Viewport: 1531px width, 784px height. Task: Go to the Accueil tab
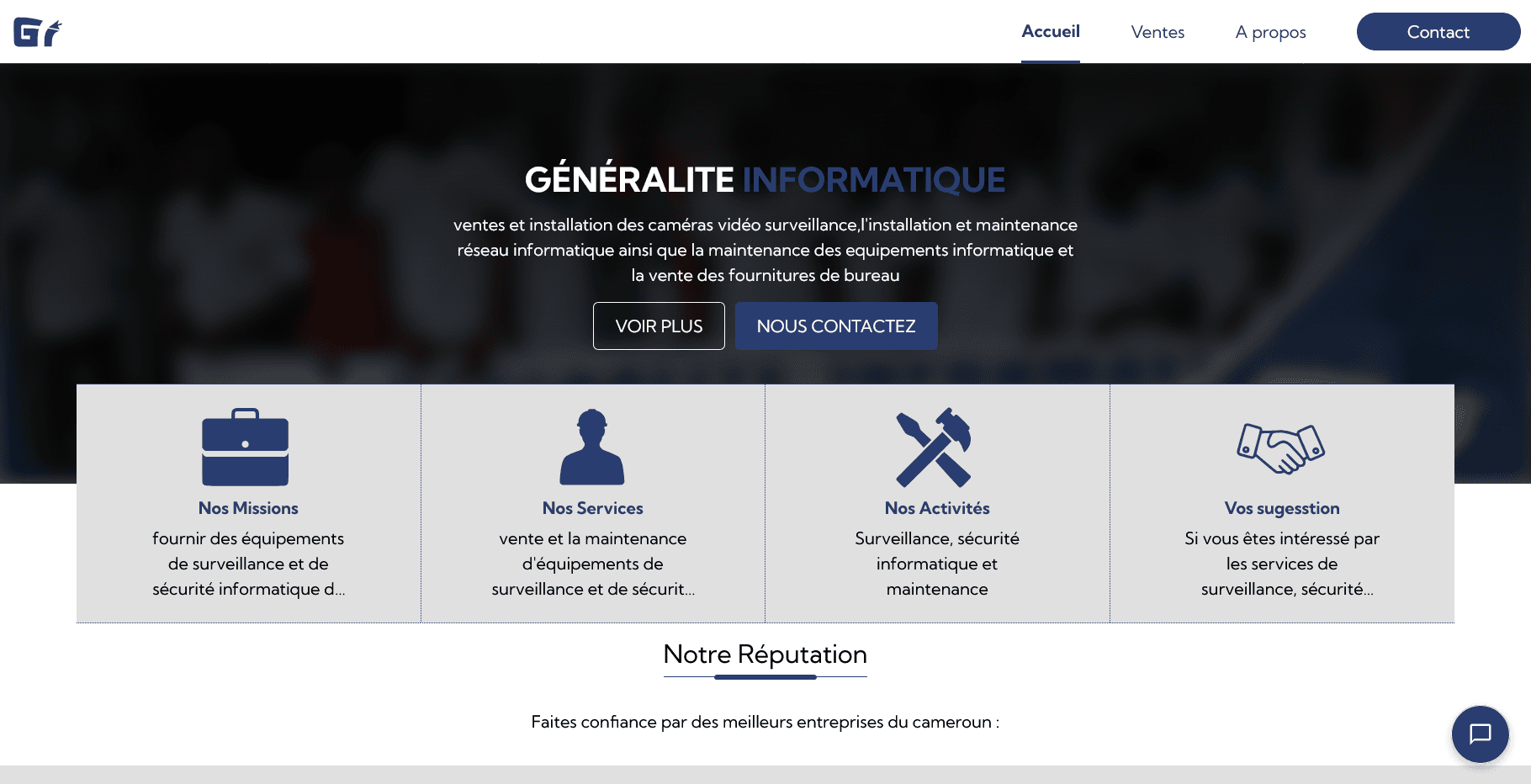tap(1050, 32)
